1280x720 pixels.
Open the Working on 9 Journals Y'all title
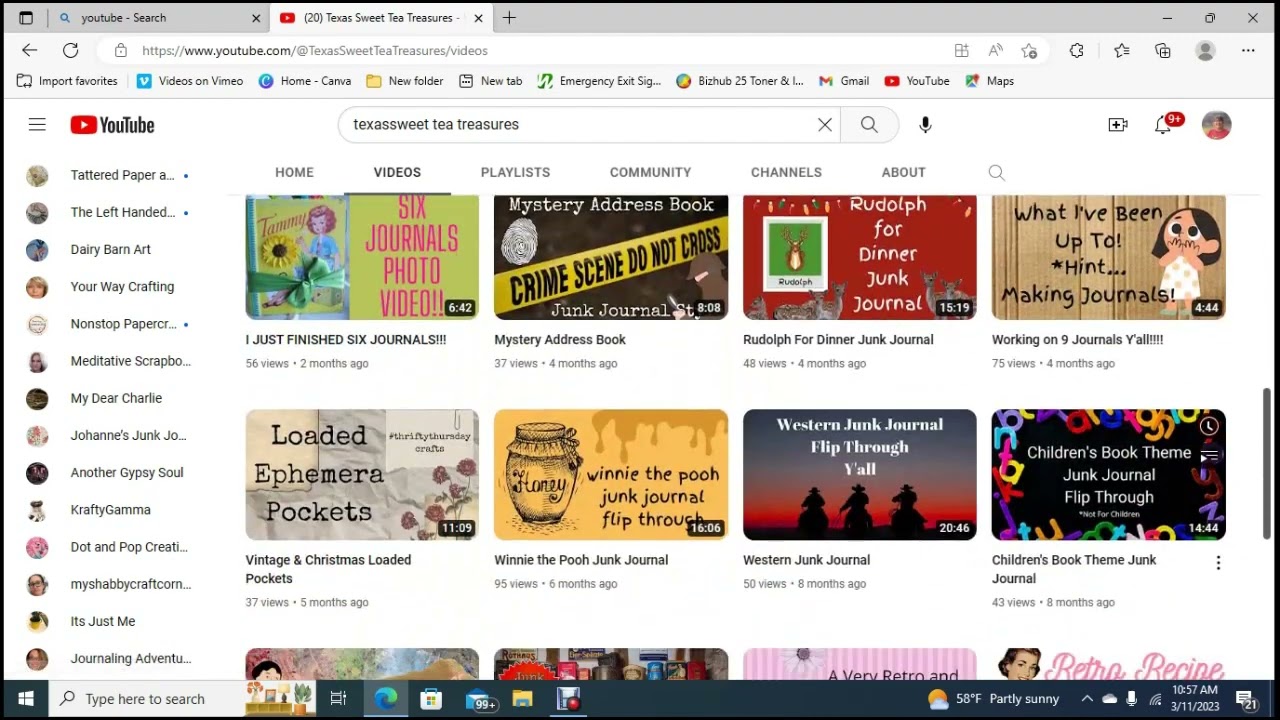1077,340
